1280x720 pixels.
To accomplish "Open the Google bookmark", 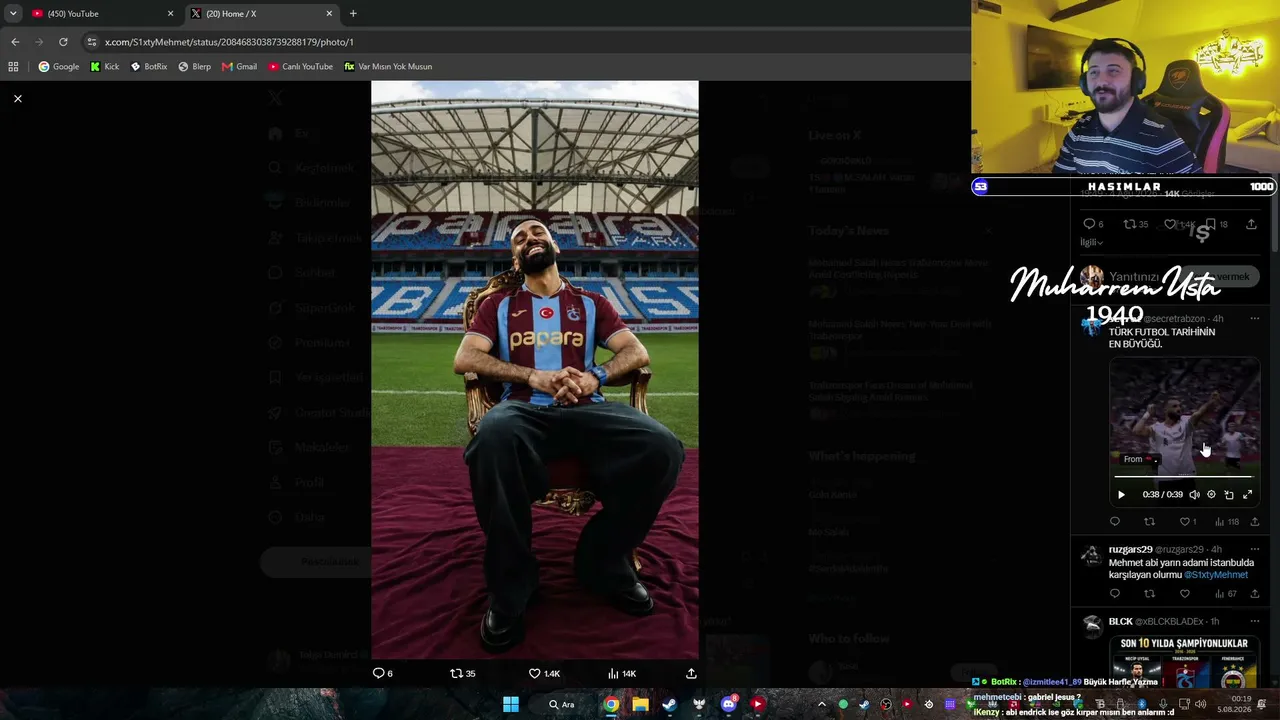I will tap(59, 66).
